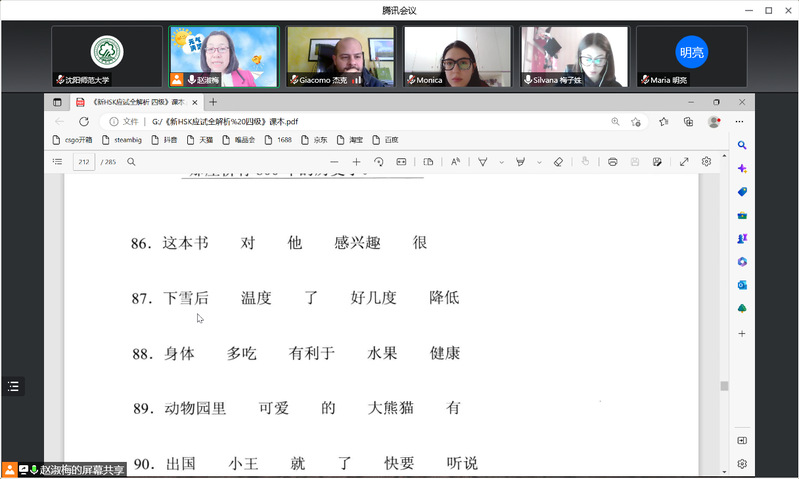Select the 新HSK应试全解析 PDF tab
The width and height of the screenshot is (799, 479).
[137, 102]
